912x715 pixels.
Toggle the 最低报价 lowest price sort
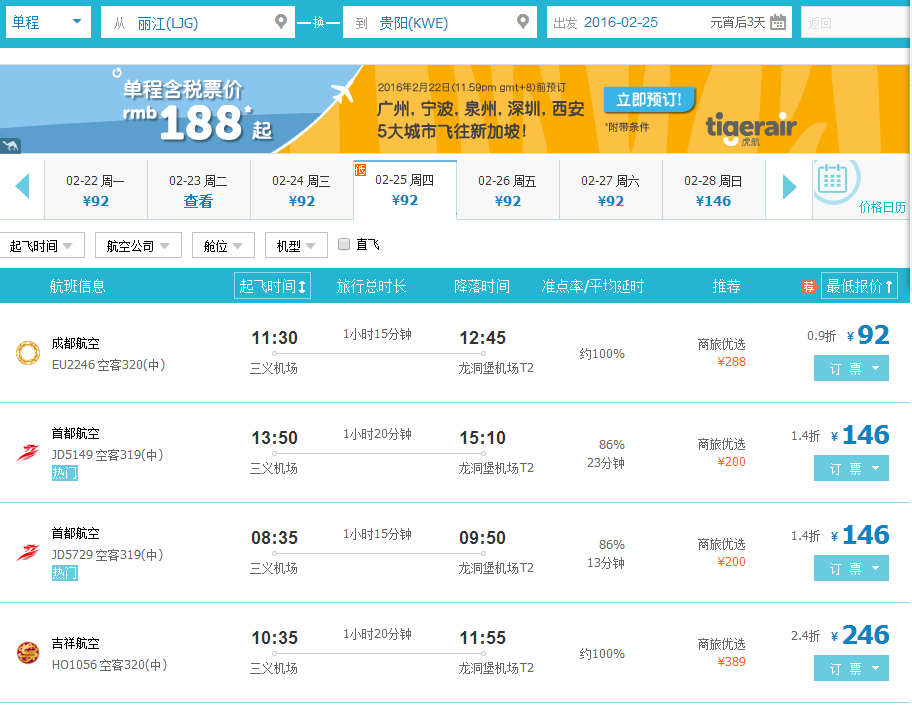[860, 285]
